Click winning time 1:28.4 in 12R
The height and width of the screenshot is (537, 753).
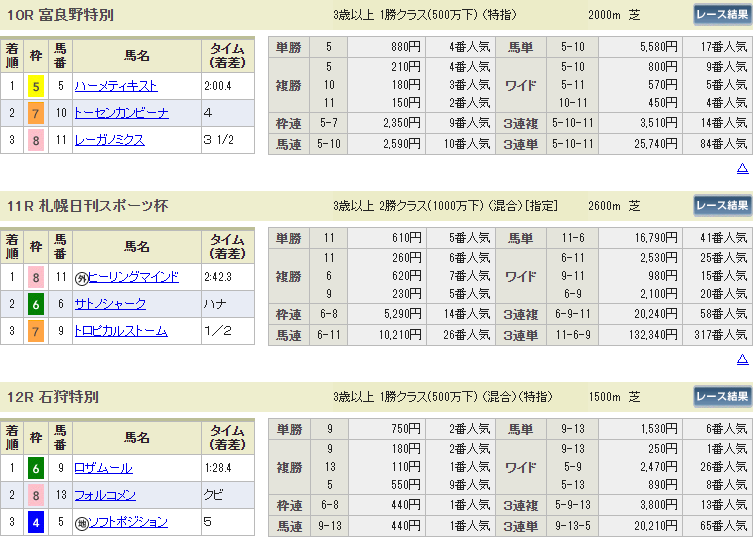pyautogui.click(x=218, y=468)
